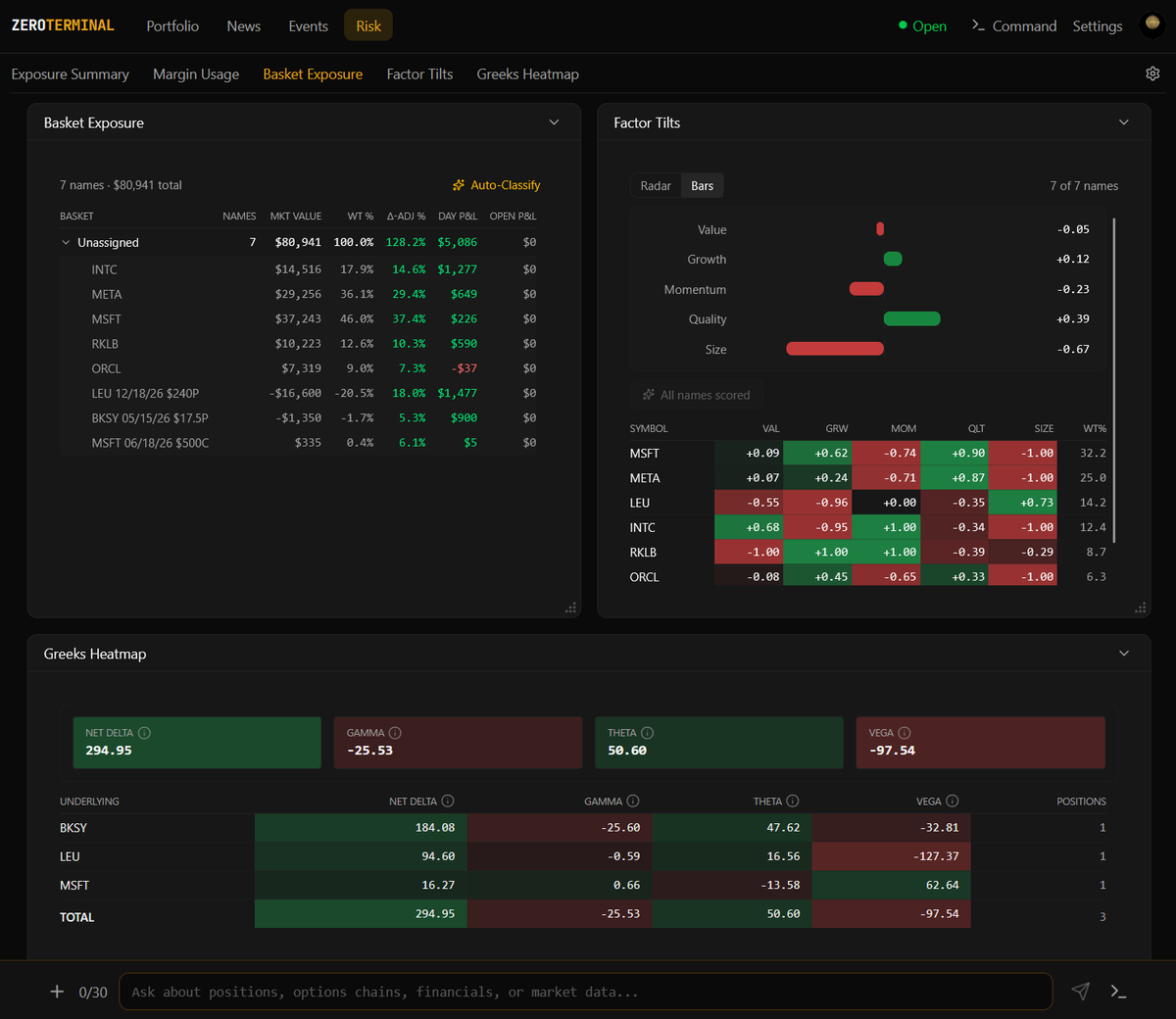The height and width of the screenshot is (1019, 1176).
Task: Click the All names scored button
Action: click(x=697, y=395)
